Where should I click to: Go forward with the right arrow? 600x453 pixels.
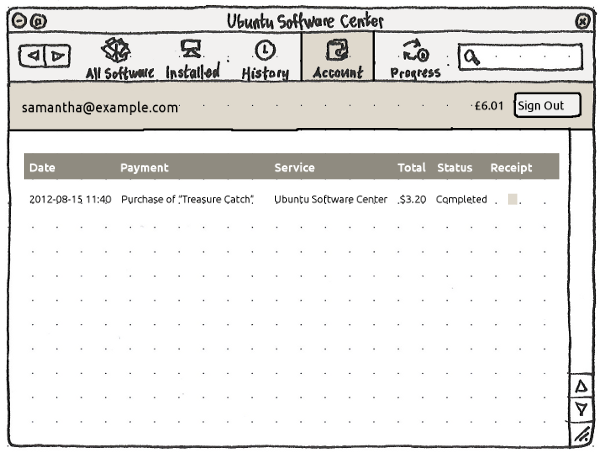coord(58,57)
